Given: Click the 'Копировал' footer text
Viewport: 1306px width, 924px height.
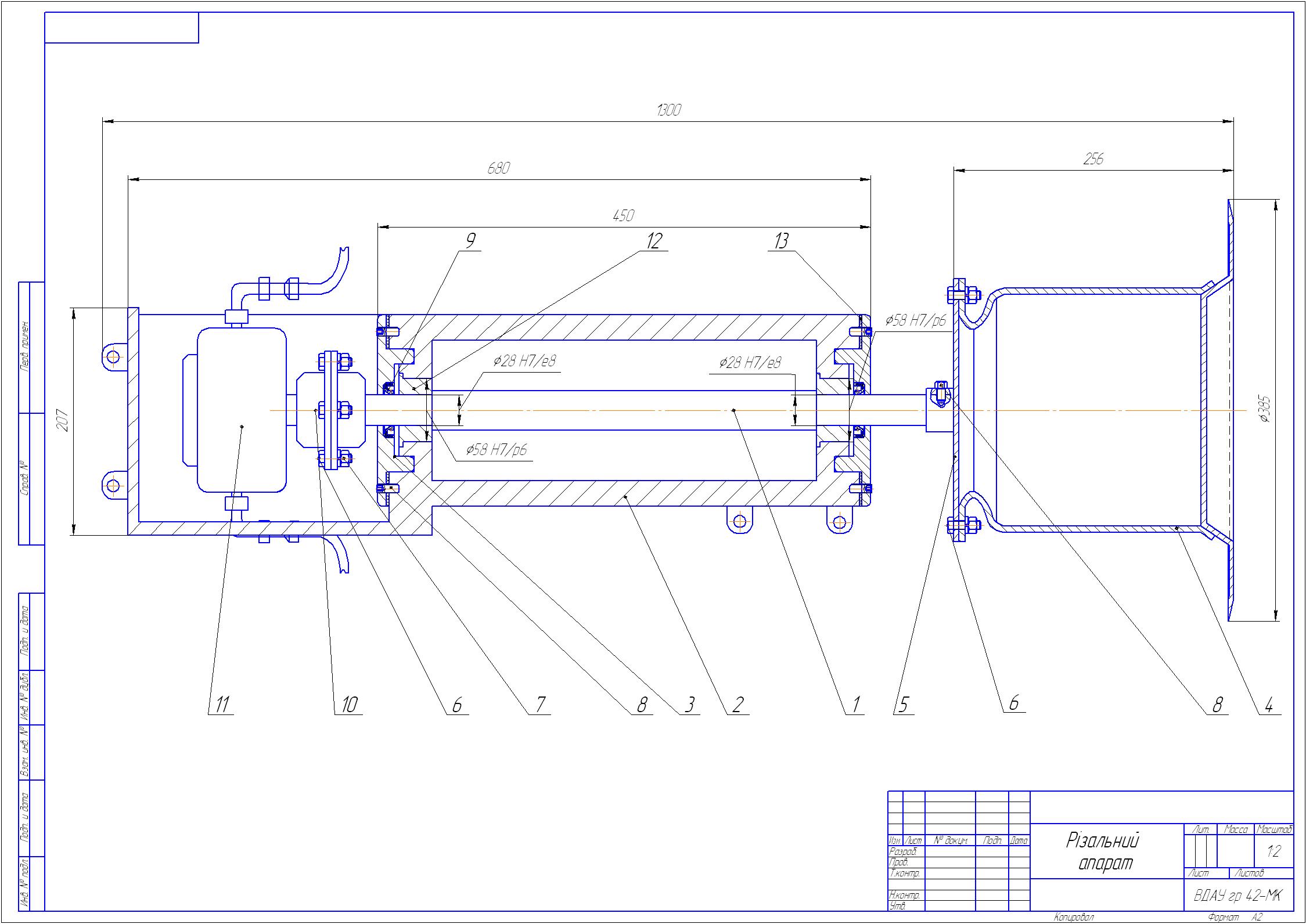Looking at the screenshot, I should (1074, 918).
